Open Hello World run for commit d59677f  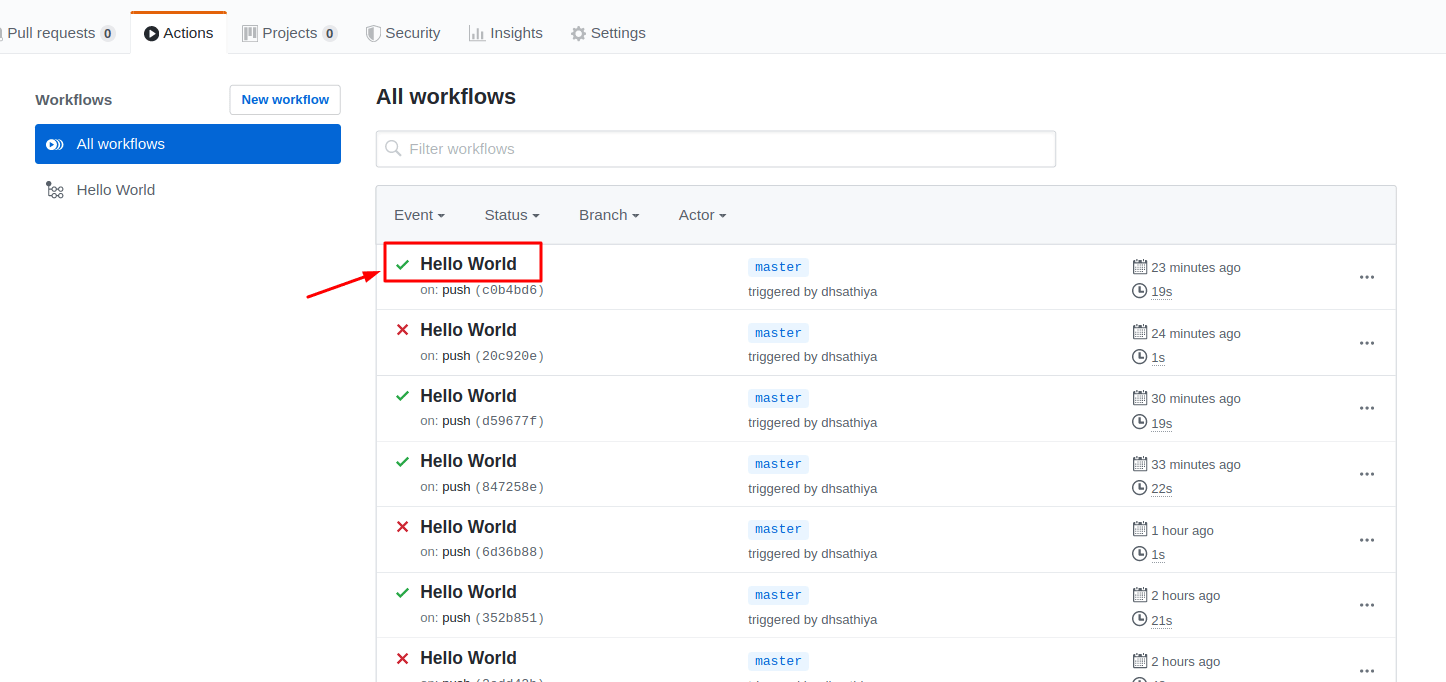[x=468, y=396]
